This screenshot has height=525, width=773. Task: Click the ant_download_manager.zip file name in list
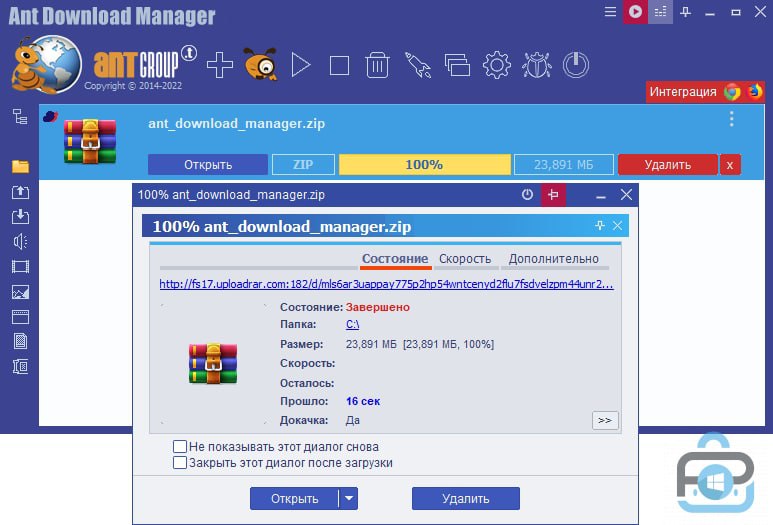click(237, 123)
